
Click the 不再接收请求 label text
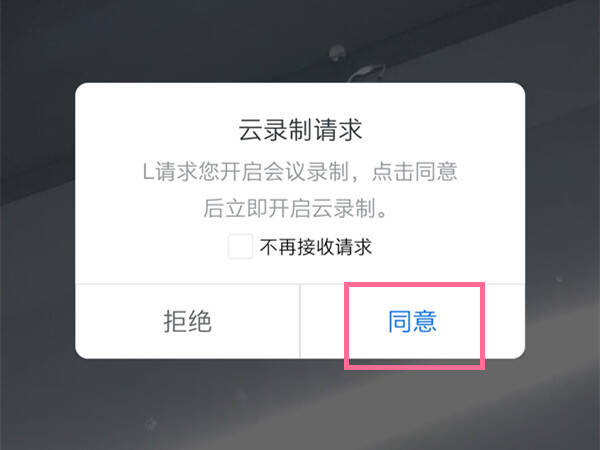pos(316,247)
